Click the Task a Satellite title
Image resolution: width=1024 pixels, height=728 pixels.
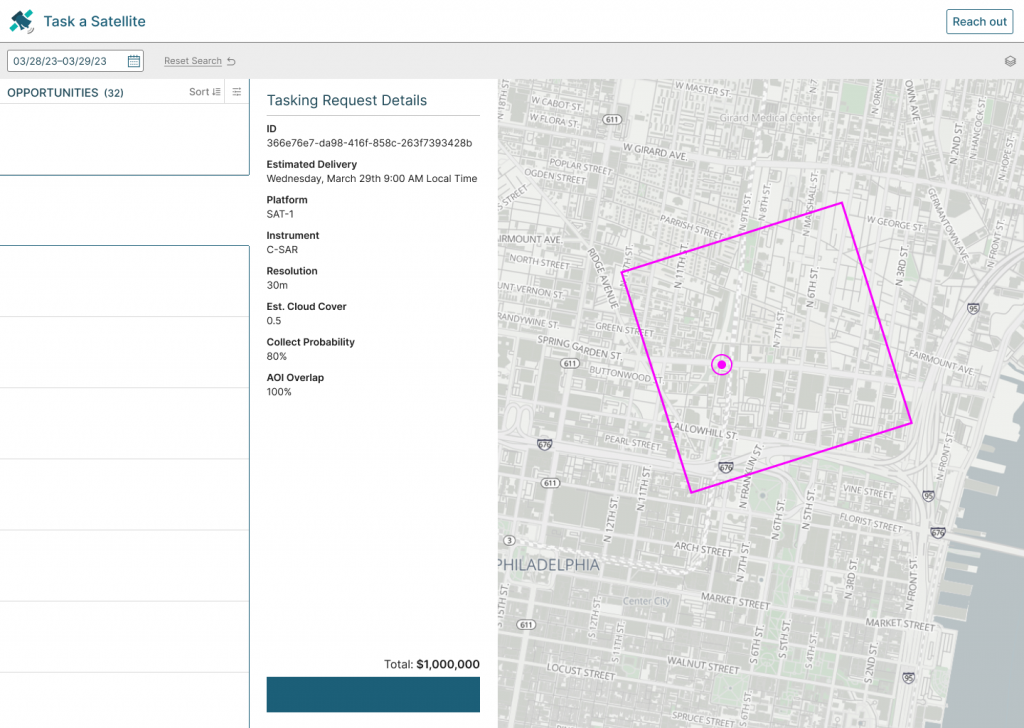pos(94,21)
